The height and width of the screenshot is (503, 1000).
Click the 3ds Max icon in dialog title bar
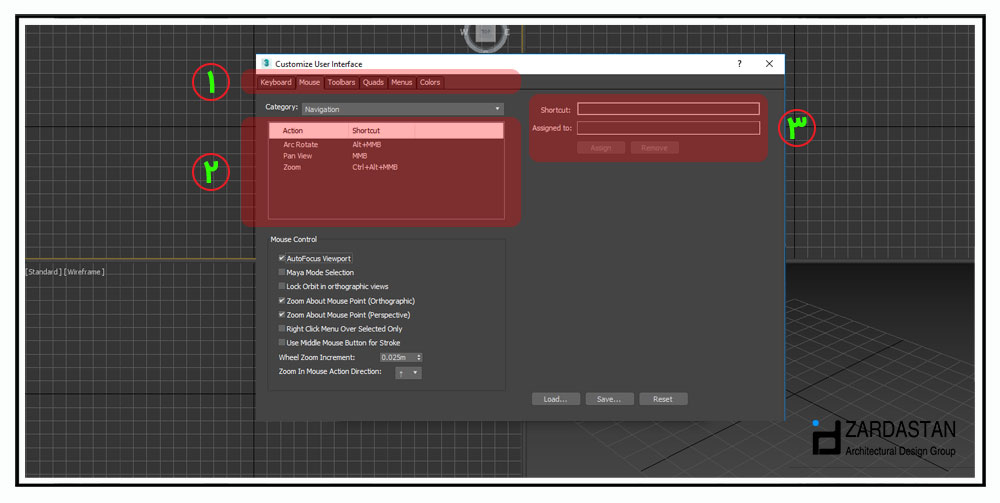[266, 64]
